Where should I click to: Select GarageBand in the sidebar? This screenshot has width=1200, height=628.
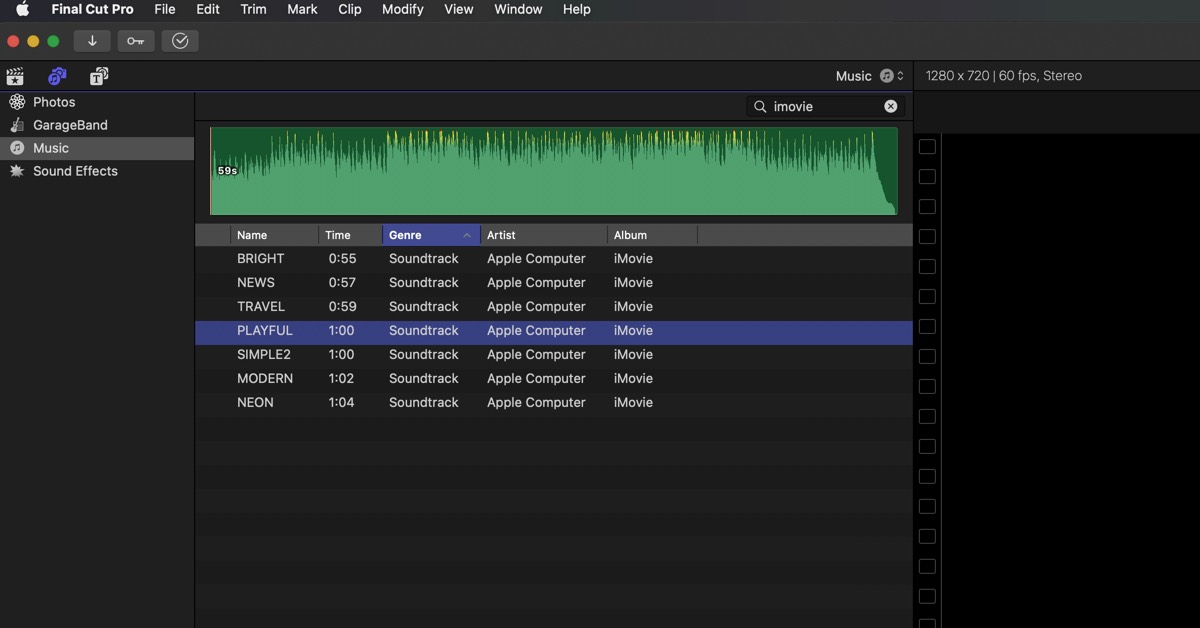[x=97, y=125]
